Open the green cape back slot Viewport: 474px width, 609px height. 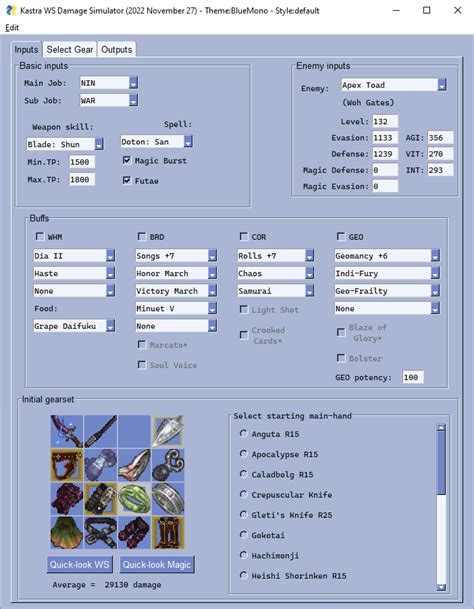point(67,533)
